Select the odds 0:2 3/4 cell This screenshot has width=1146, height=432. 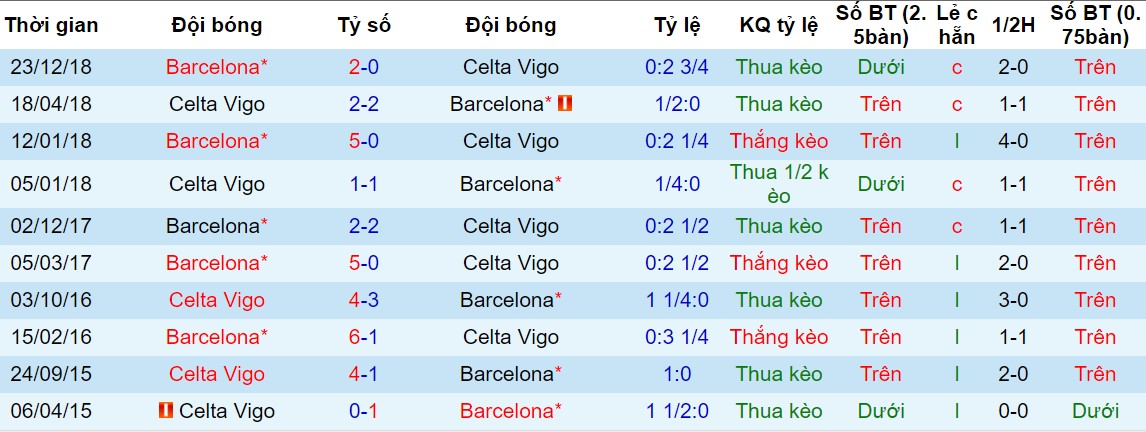click(x=678, y=67)
